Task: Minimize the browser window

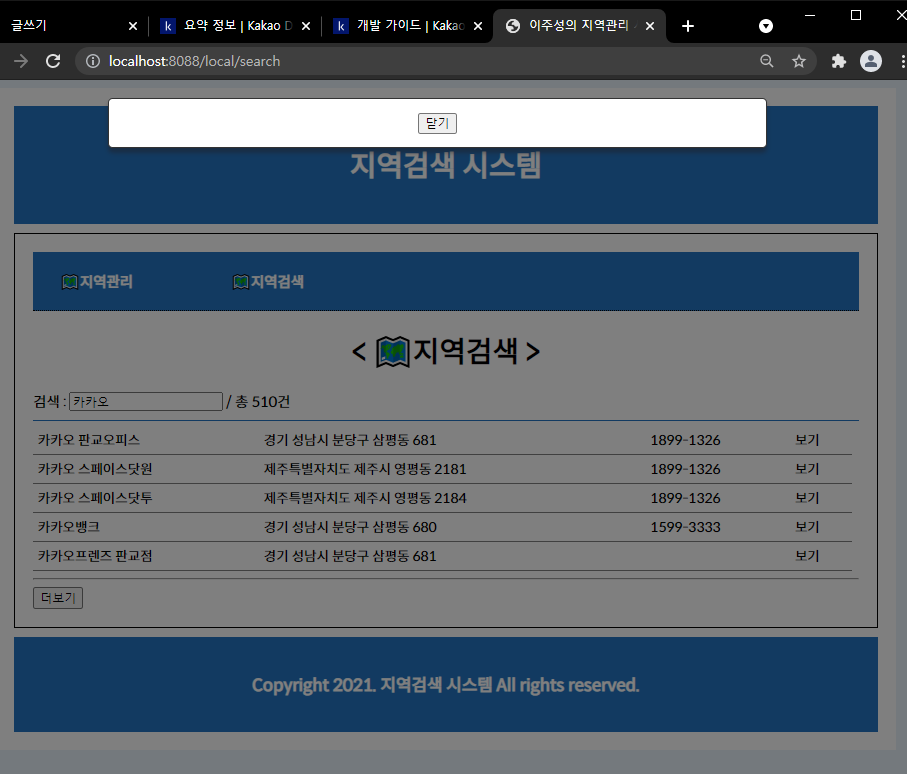Action: pyautogui.click(x=810, y=15)
